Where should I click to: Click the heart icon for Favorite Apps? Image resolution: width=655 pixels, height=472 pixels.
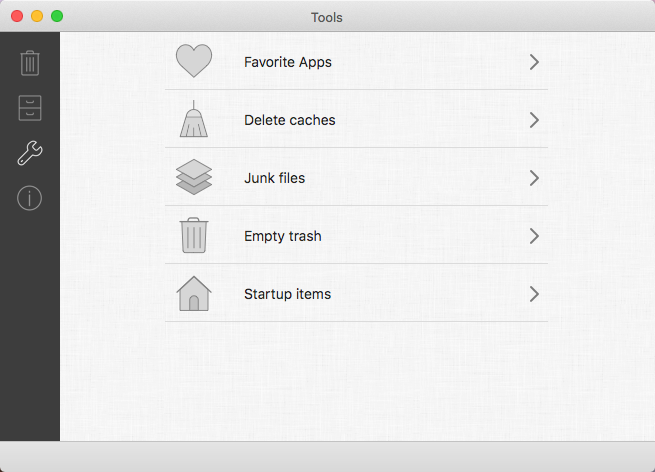tap(194, 61)
